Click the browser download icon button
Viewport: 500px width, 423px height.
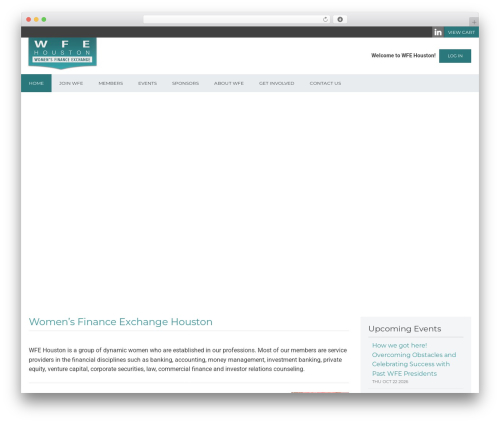340,20
